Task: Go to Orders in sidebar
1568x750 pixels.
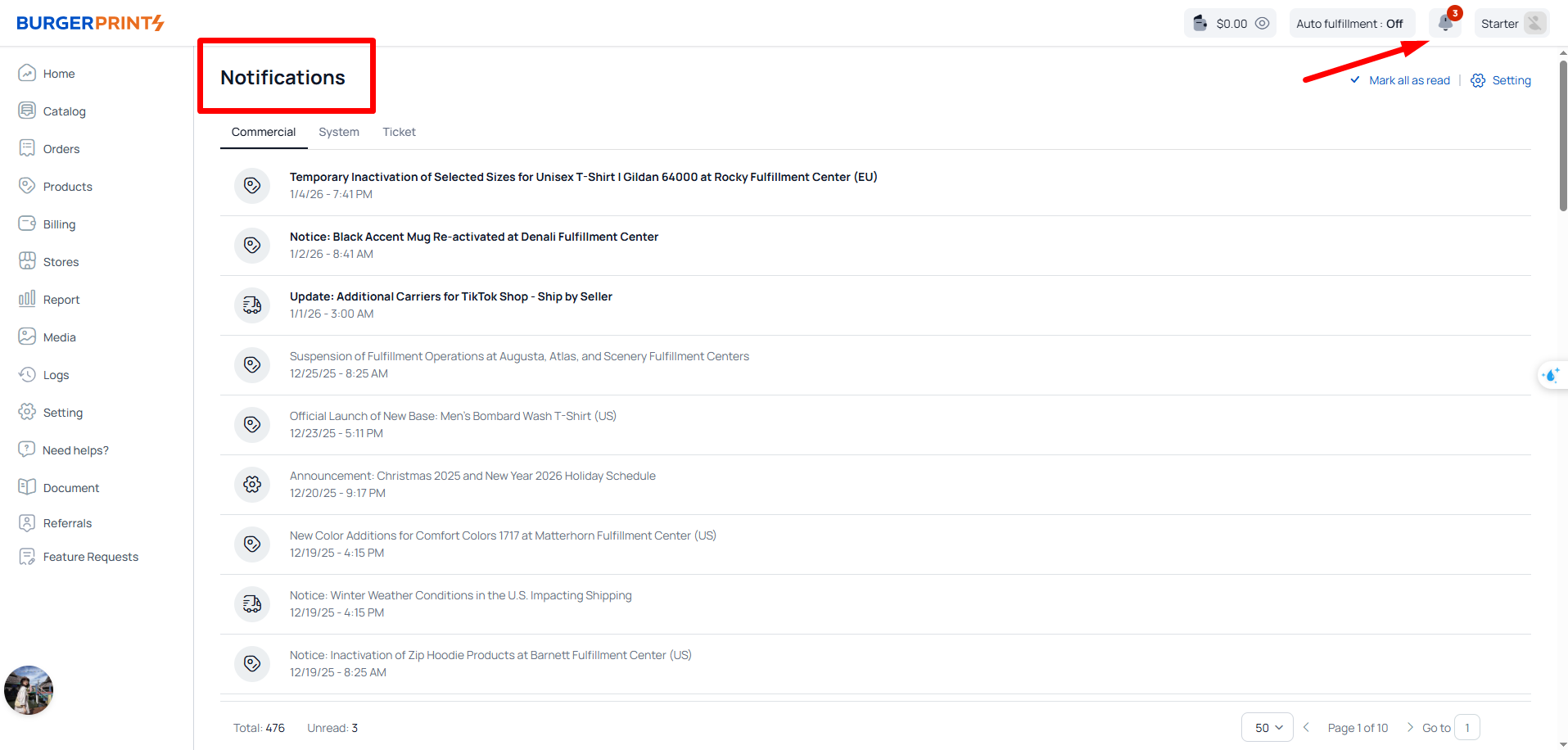Action: pyautogui.click(x=61, y=149)
